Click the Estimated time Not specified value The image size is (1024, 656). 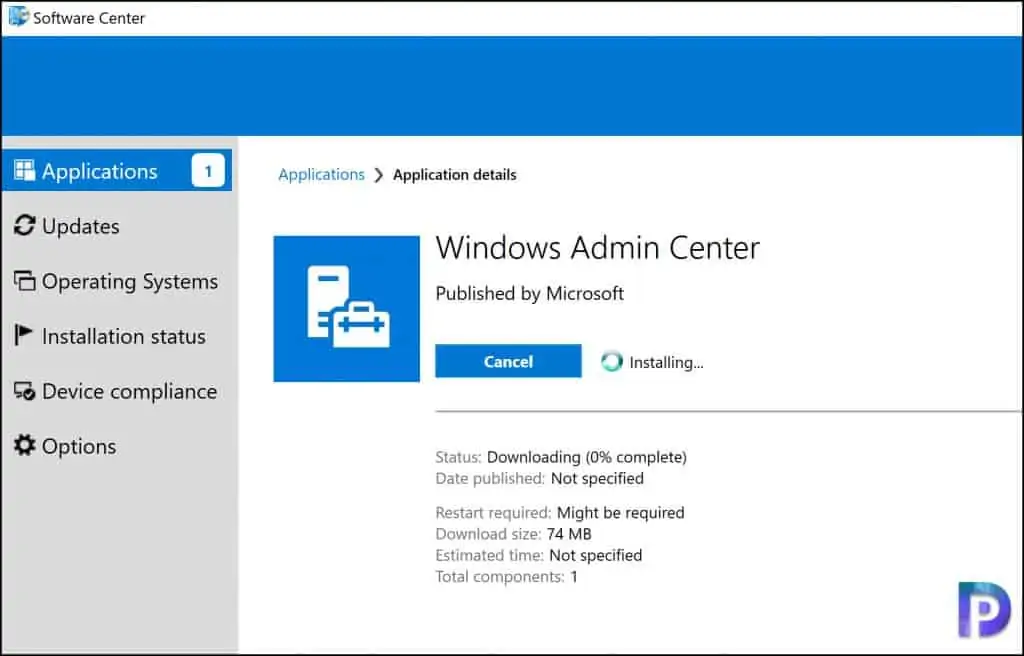[596, 555]
